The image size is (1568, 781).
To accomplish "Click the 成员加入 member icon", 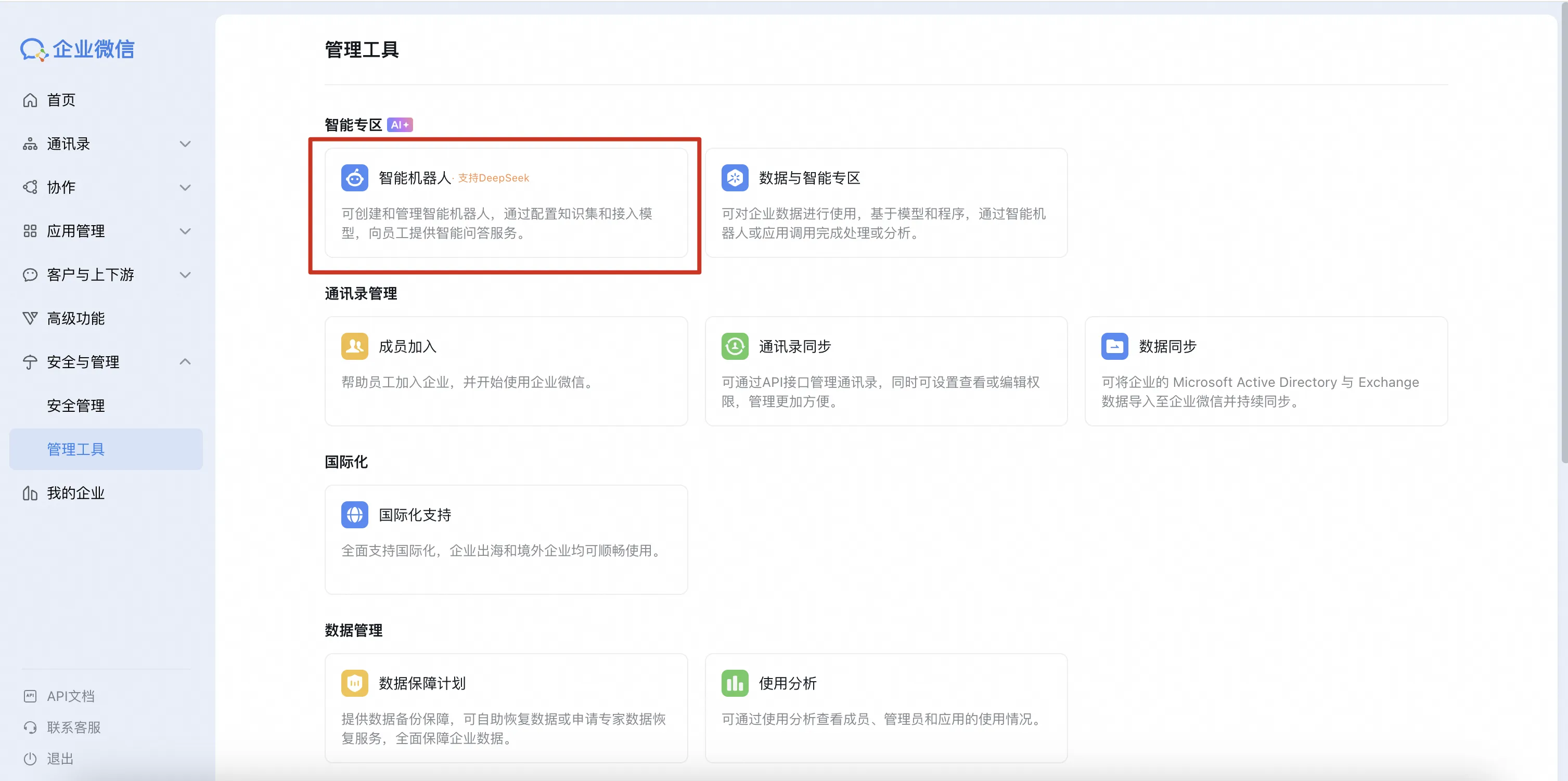I will click(355, 346).
